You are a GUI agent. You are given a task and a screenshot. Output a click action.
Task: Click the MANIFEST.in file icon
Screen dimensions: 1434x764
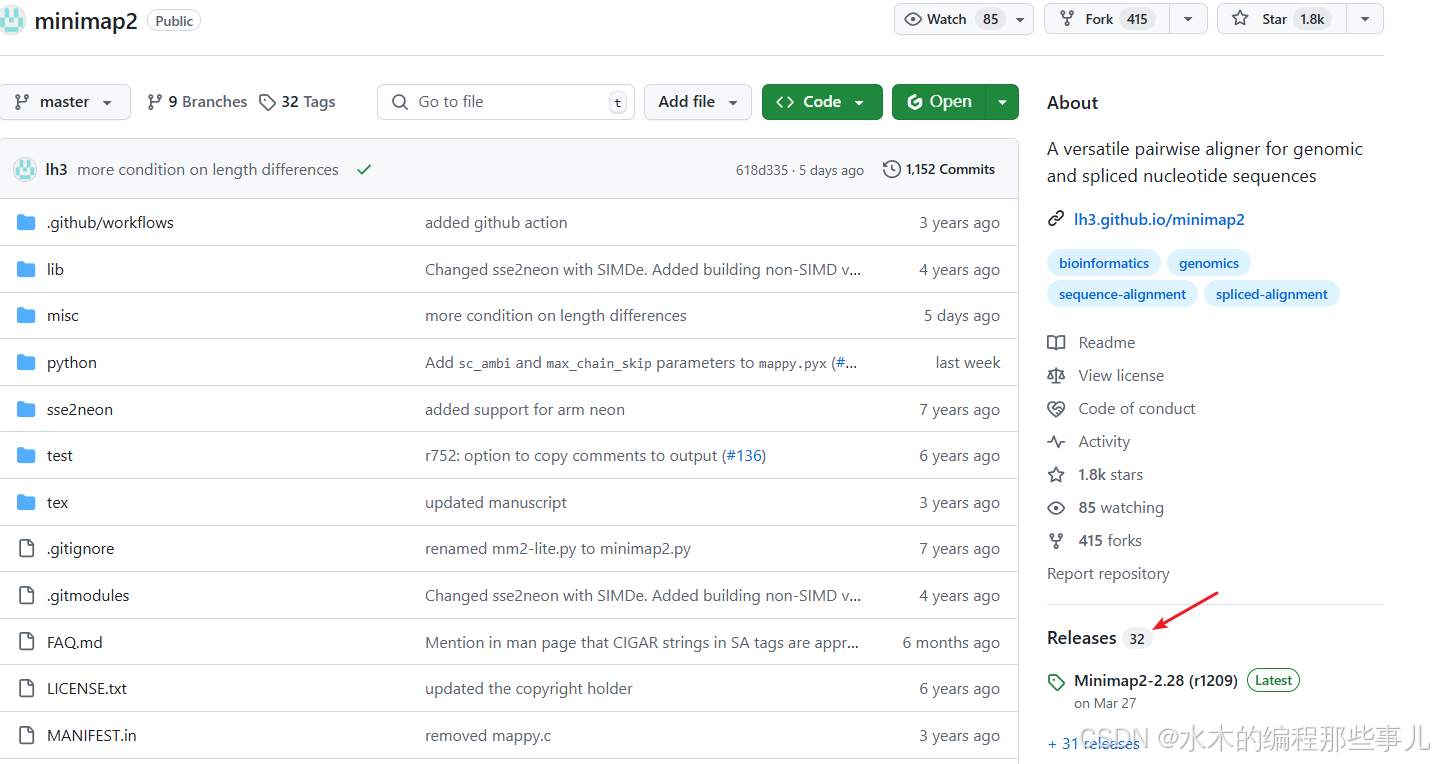pyautogui.click(x=27, y=735)
